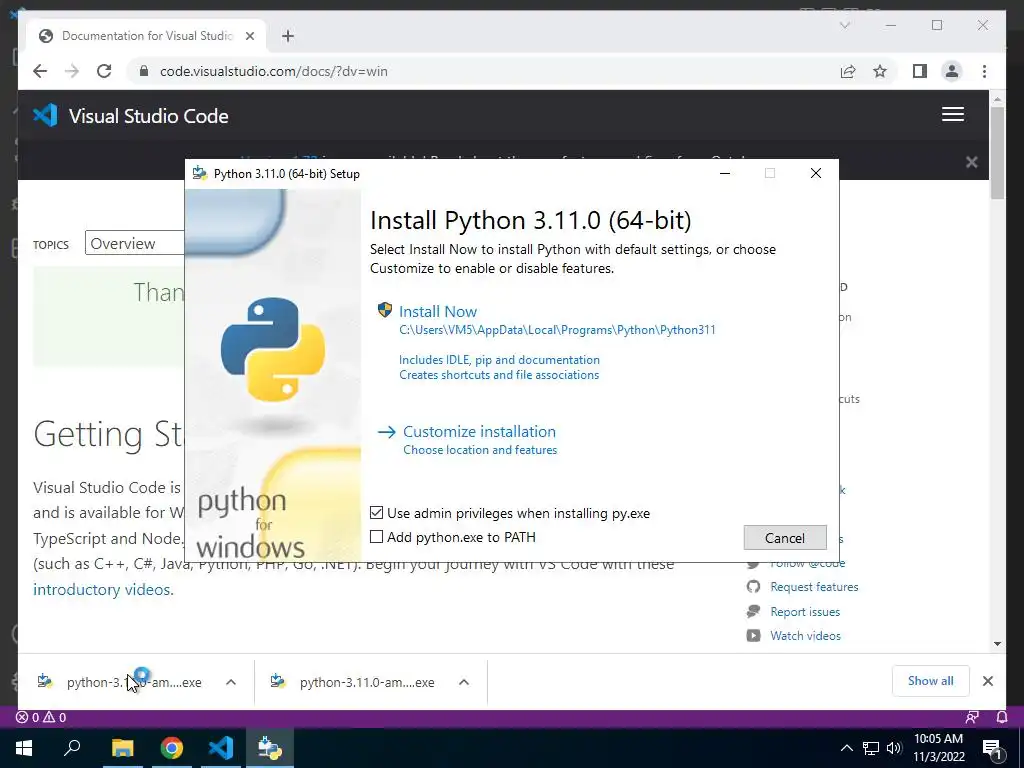Bookmark this page with the star icon
Viewport: 1024px width, 768px height.
(880, 71)
